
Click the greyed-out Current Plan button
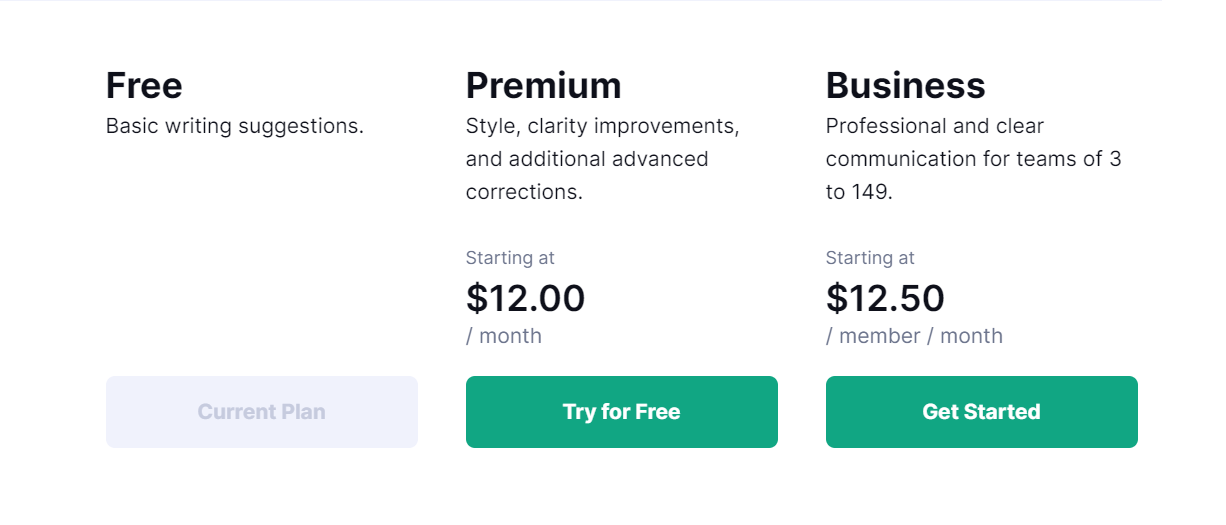(x=261, y=412)
